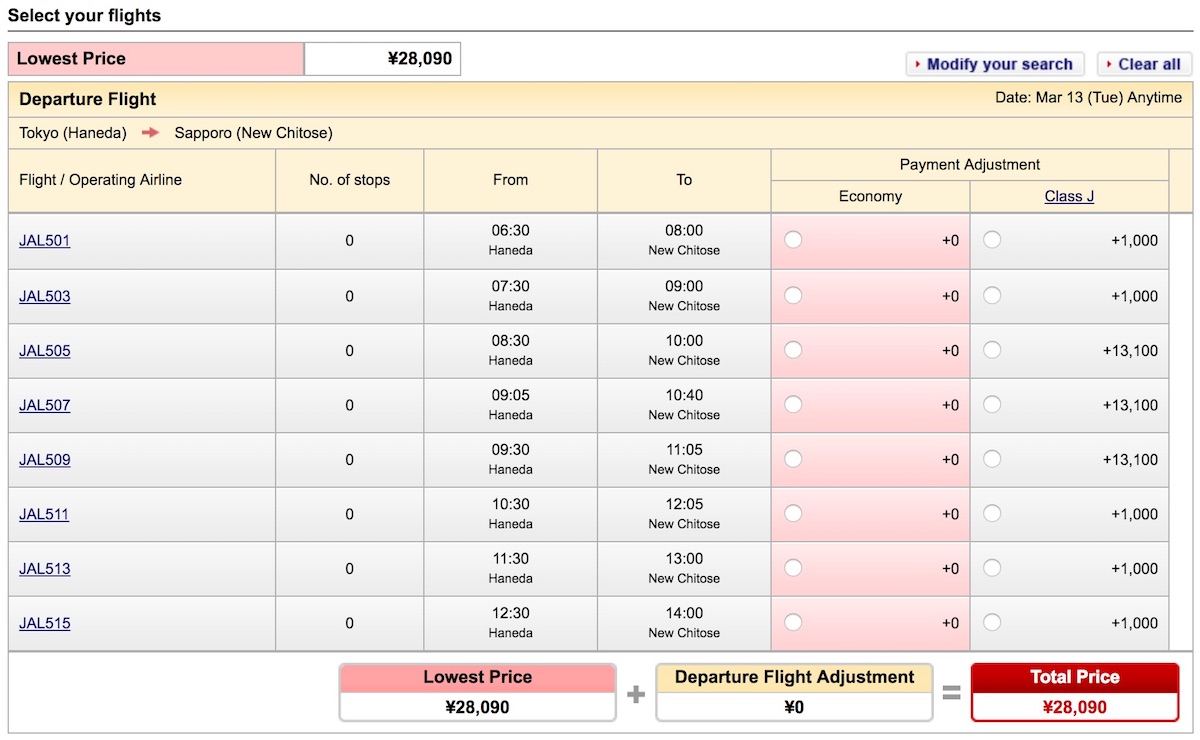Open the Class J column header link
The height and width of the screenshot is (740, 1200).
point(1069,196)
